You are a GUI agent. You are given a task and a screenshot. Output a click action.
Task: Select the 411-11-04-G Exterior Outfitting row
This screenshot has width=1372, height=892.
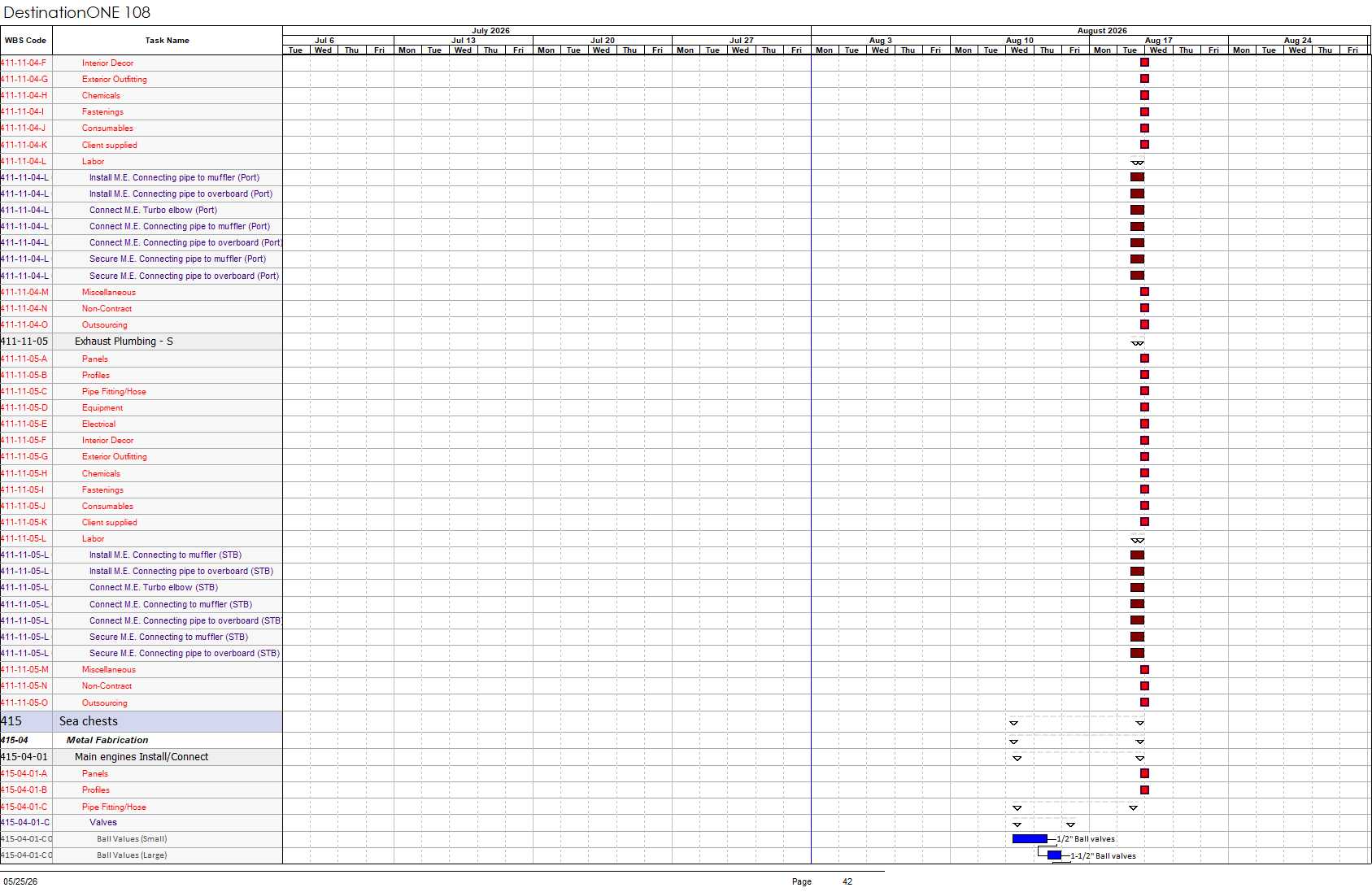pyautogui.click(x=142, y=79)
